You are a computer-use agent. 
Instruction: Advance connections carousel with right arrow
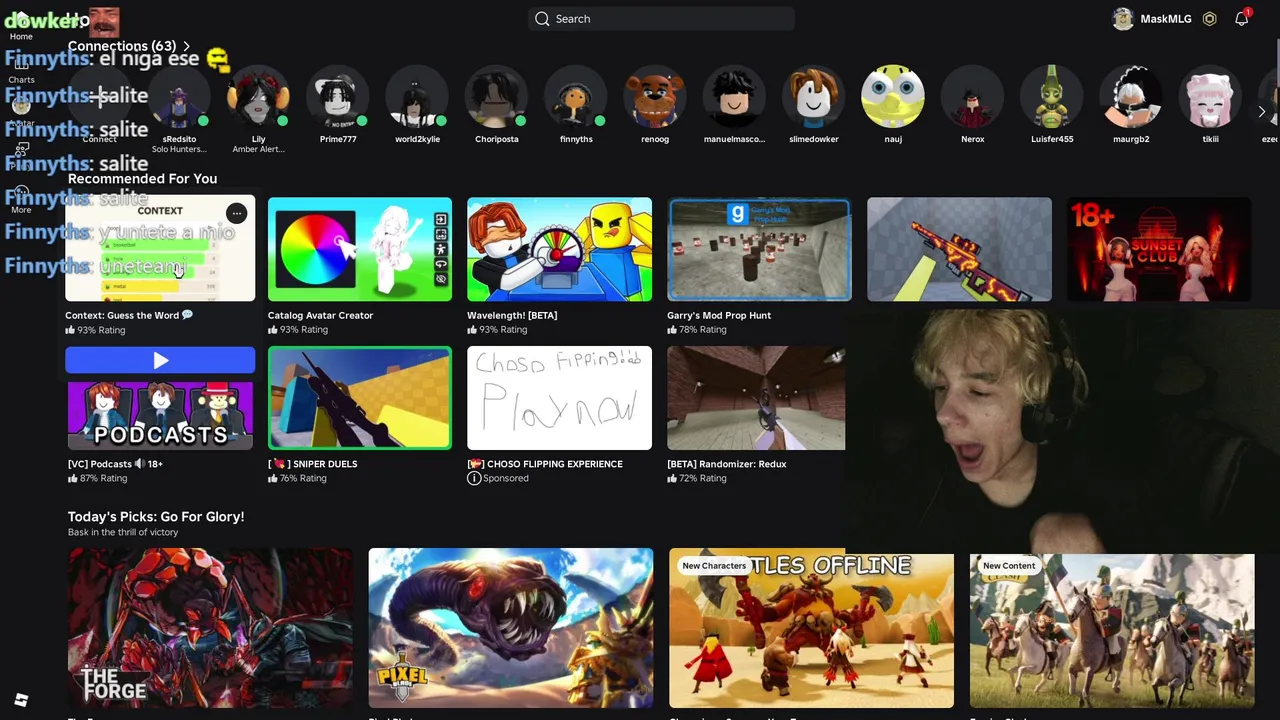pyautogui.click(x=1261, y=112)
